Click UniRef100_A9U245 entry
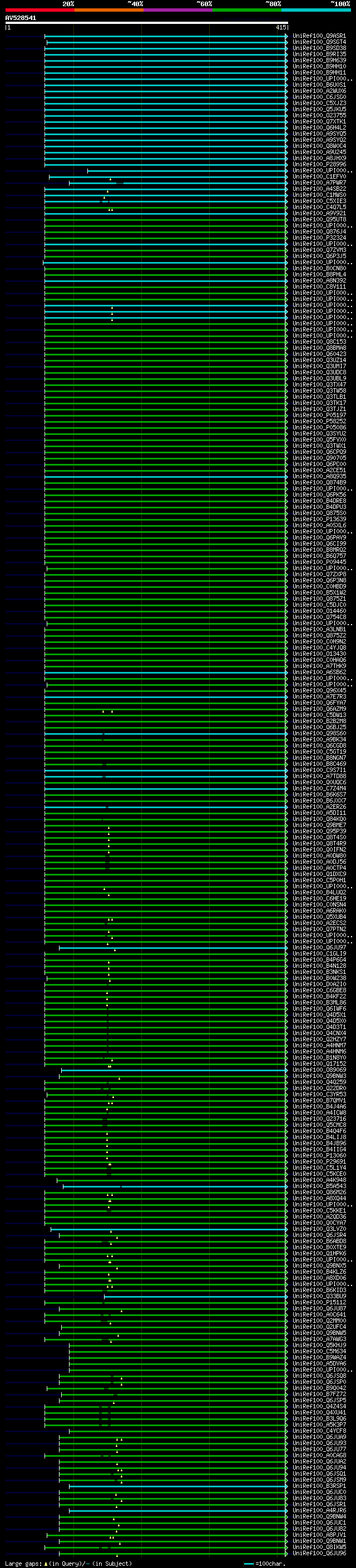The image size is (356, 1568). (319, 152)
